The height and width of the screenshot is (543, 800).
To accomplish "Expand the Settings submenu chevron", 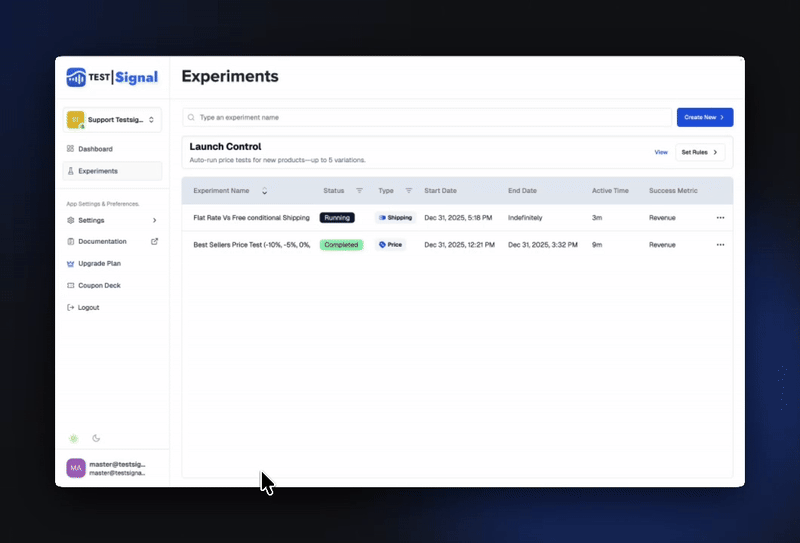I will click(x=154, y=220).
